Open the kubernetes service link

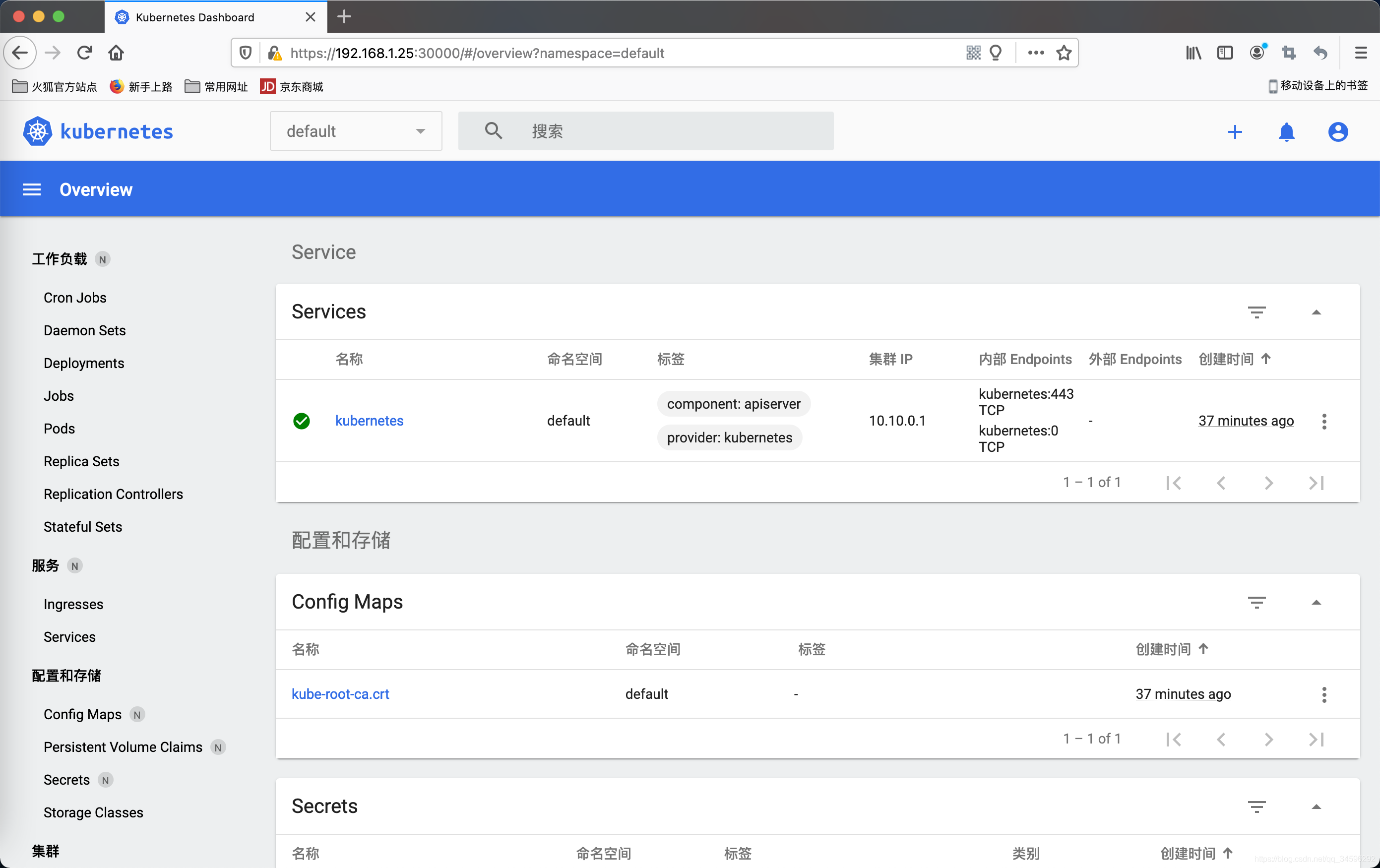click(x=369, y=421)
